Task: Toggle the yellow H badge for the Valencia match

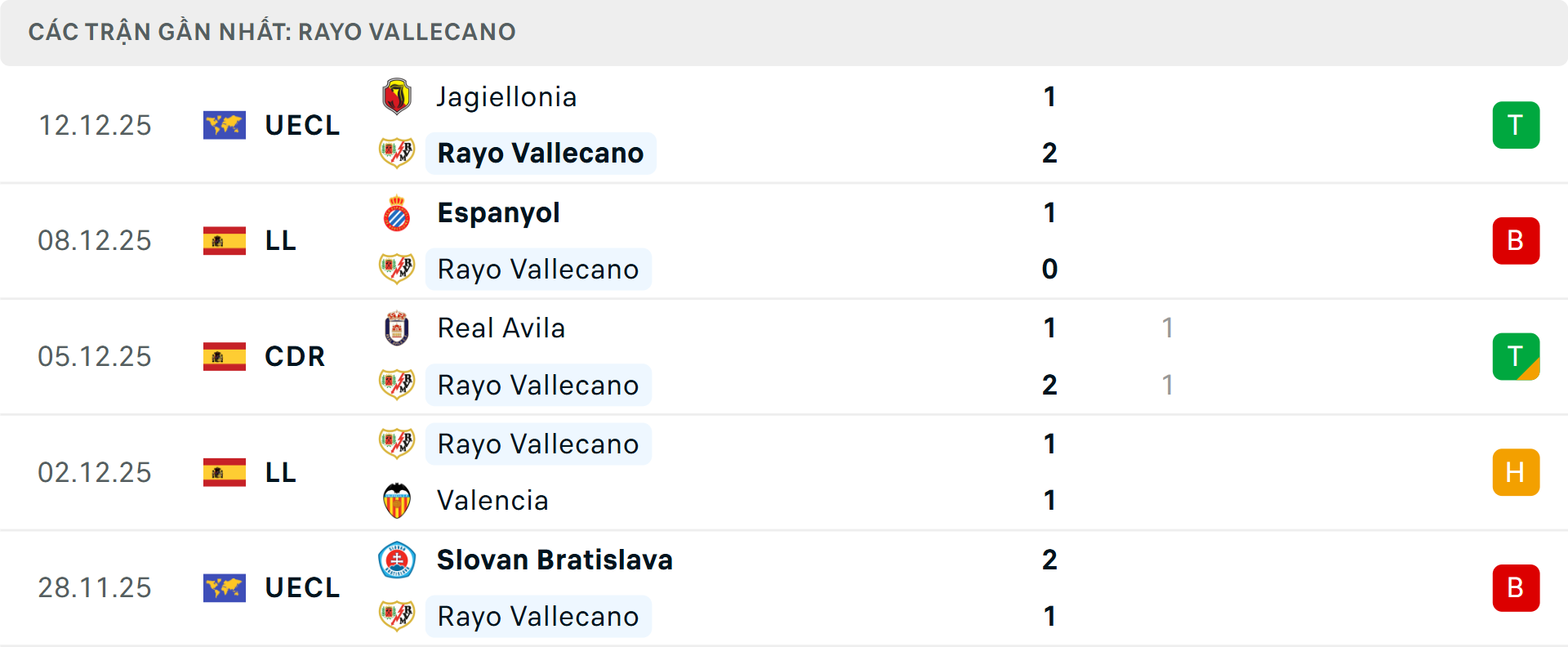Action: coord(1517,472)
